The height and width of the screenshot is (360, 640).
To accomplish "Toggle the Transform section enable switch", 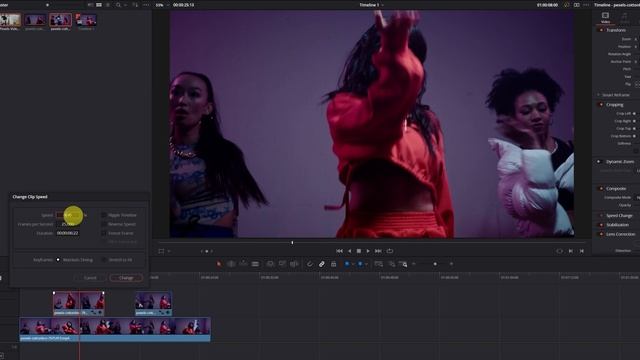I will point(601,30).
